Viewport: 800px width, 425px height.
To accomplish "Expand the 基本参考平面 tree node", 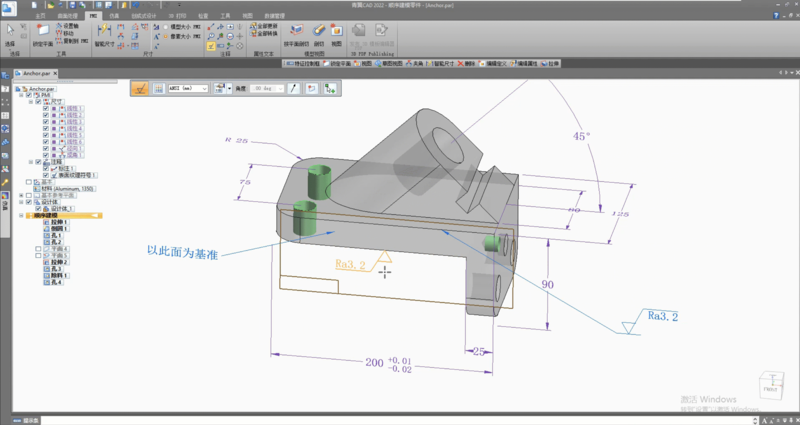I will (21, 194).
